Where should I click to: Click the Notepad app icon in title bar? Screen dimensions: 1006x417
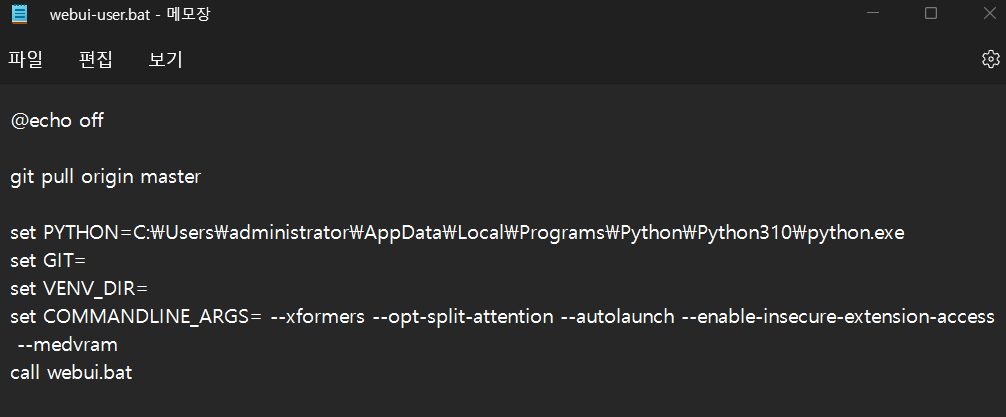(x=19, y=13)
